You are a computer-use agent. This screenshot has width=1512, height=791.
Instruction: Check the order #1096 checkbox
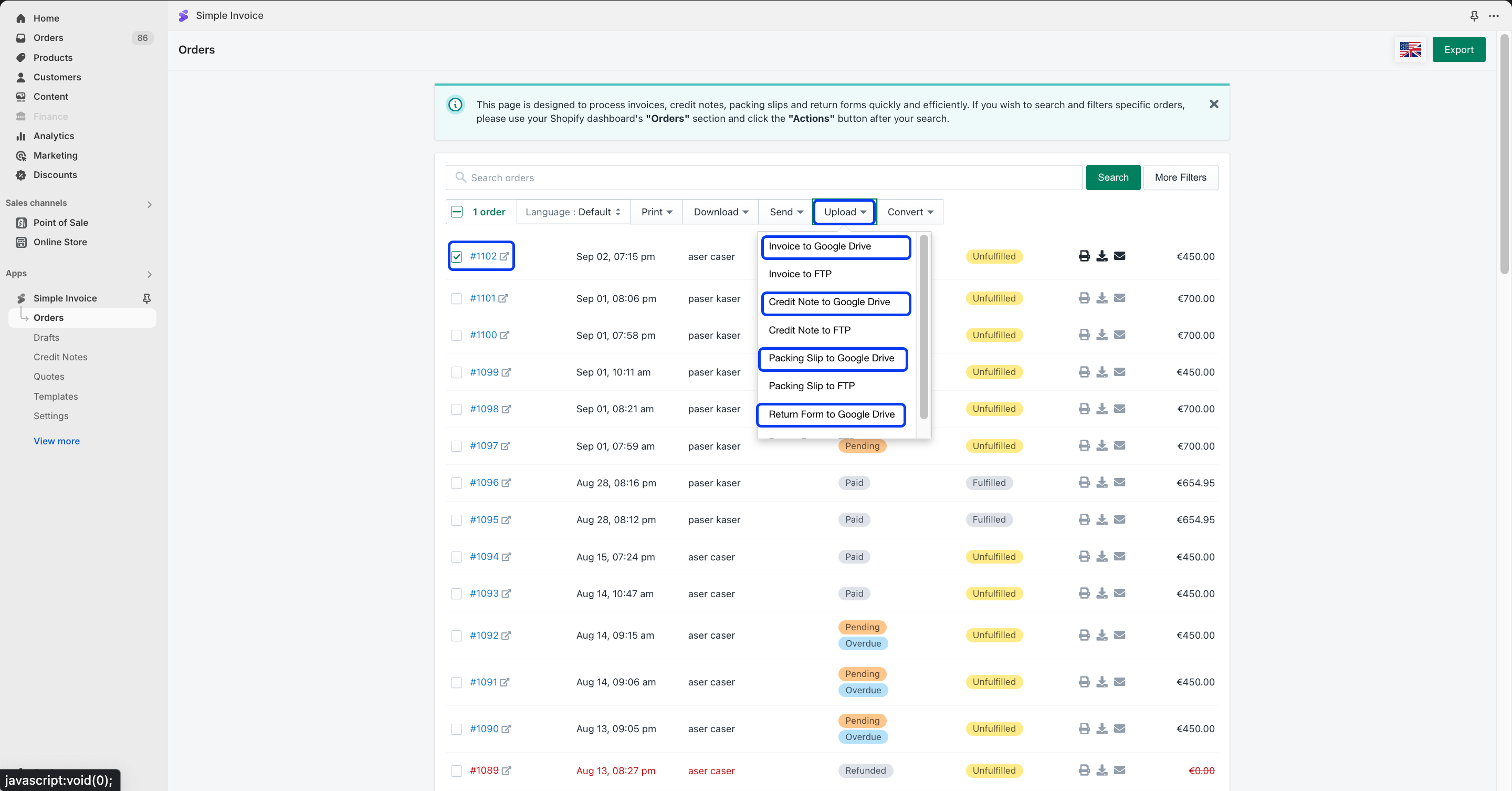point(456,483)
